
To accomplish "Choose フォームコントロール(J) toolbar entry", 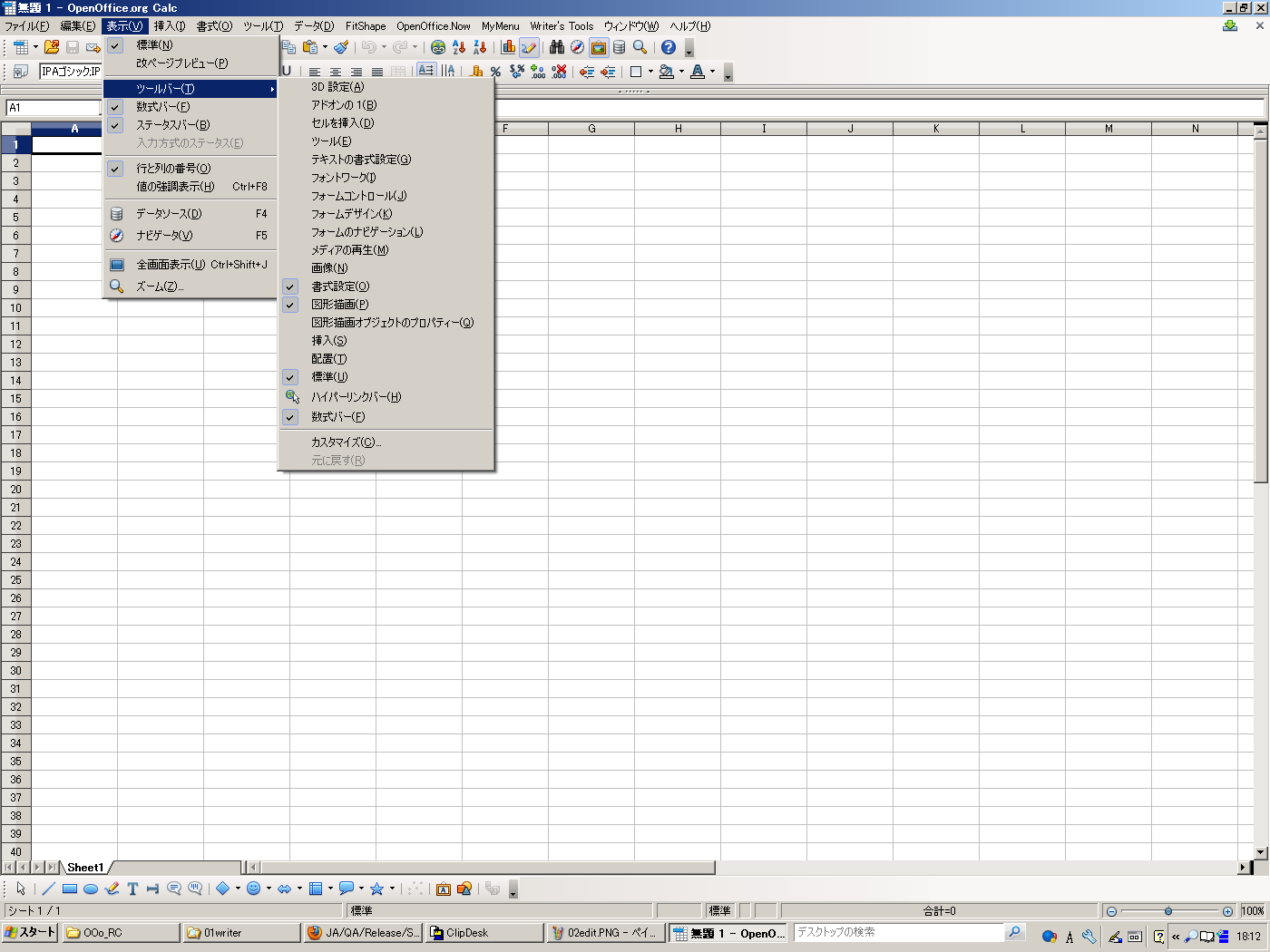I will [386, 196].
